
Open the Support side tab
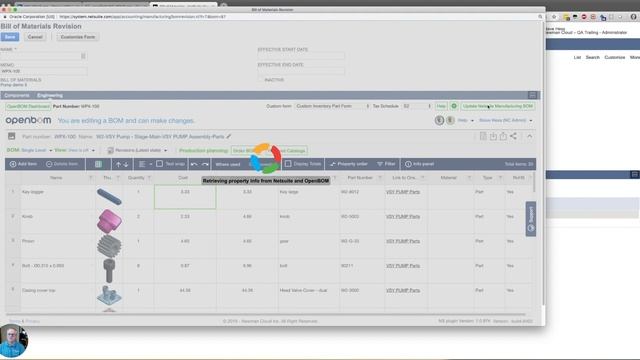(531, 219)
